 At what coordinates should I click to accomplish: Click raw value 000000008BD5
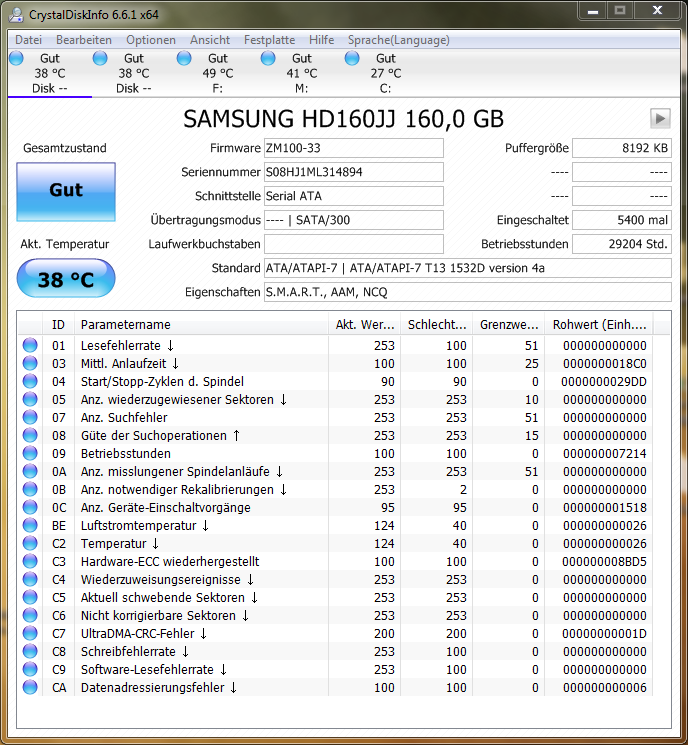click(604, 562)
